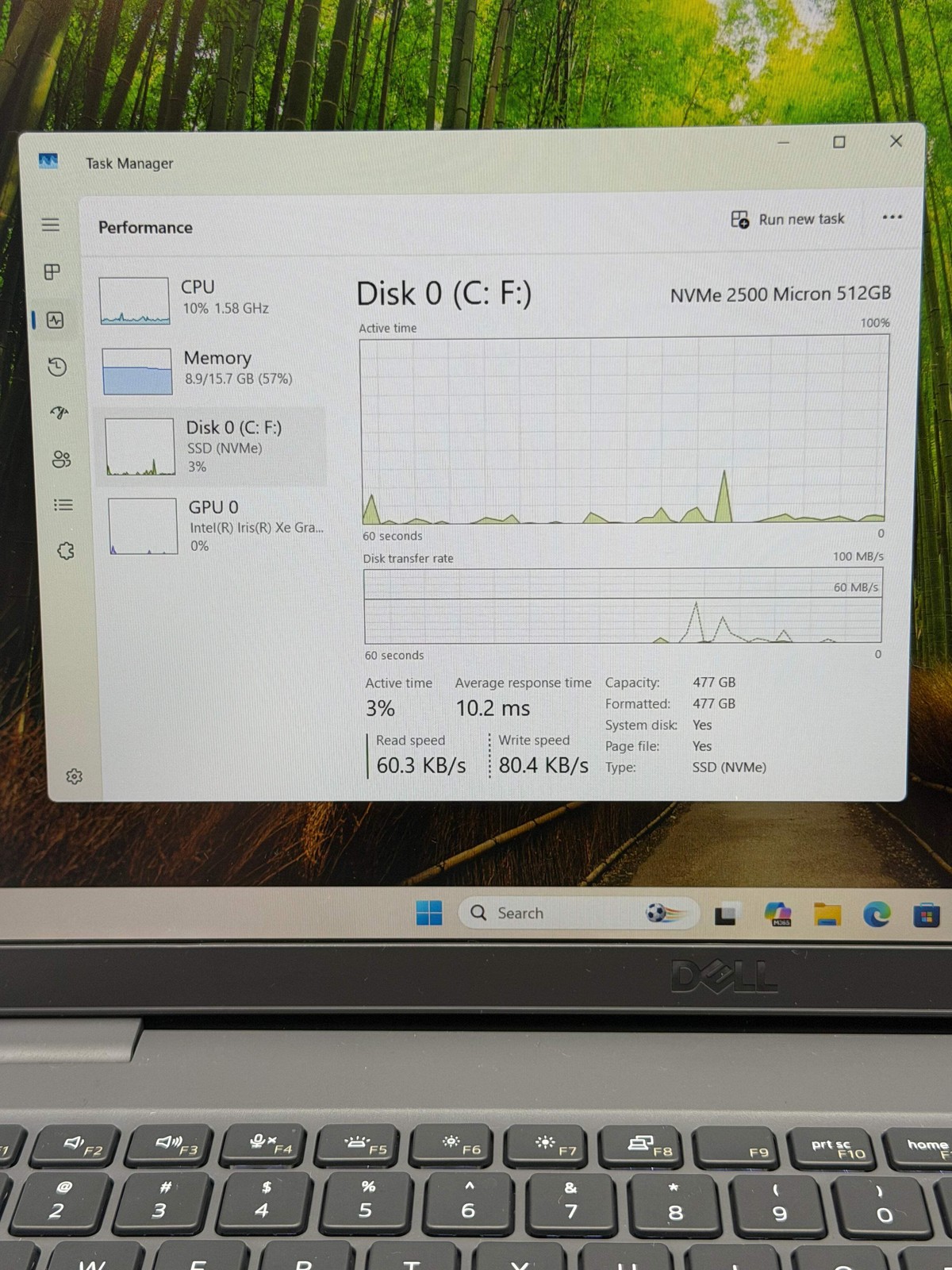
Task: Go to Processes page icon
Action: coord(52,272)
